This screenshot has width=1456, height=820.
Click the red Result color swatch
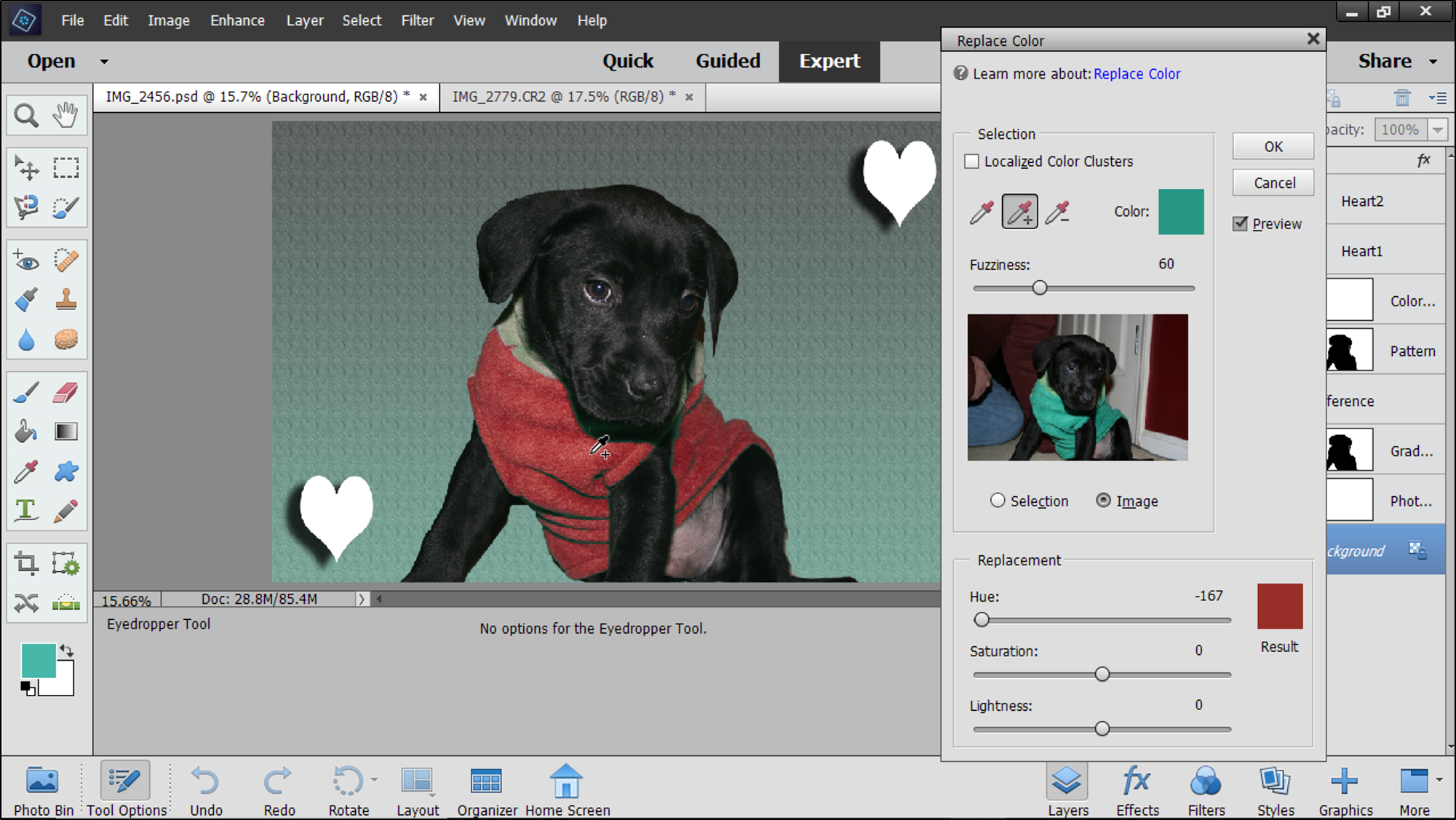1279,606
